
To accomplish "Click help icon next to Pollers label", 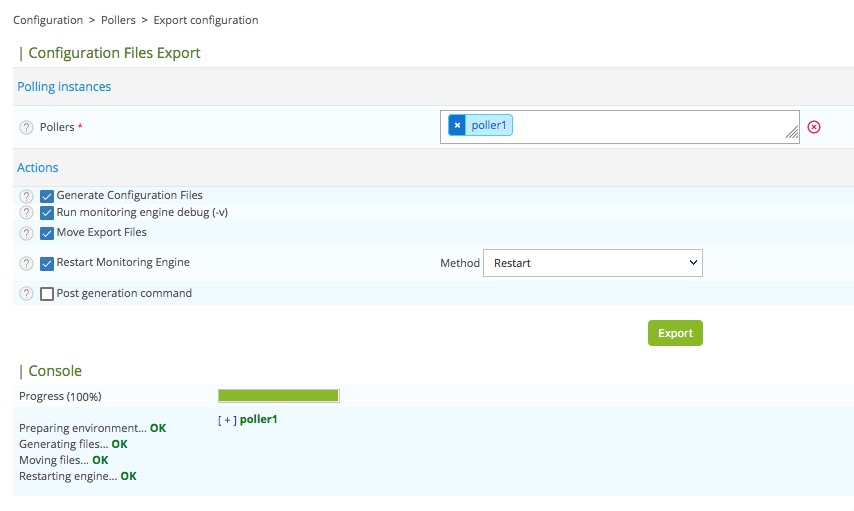I will point(26,128).
